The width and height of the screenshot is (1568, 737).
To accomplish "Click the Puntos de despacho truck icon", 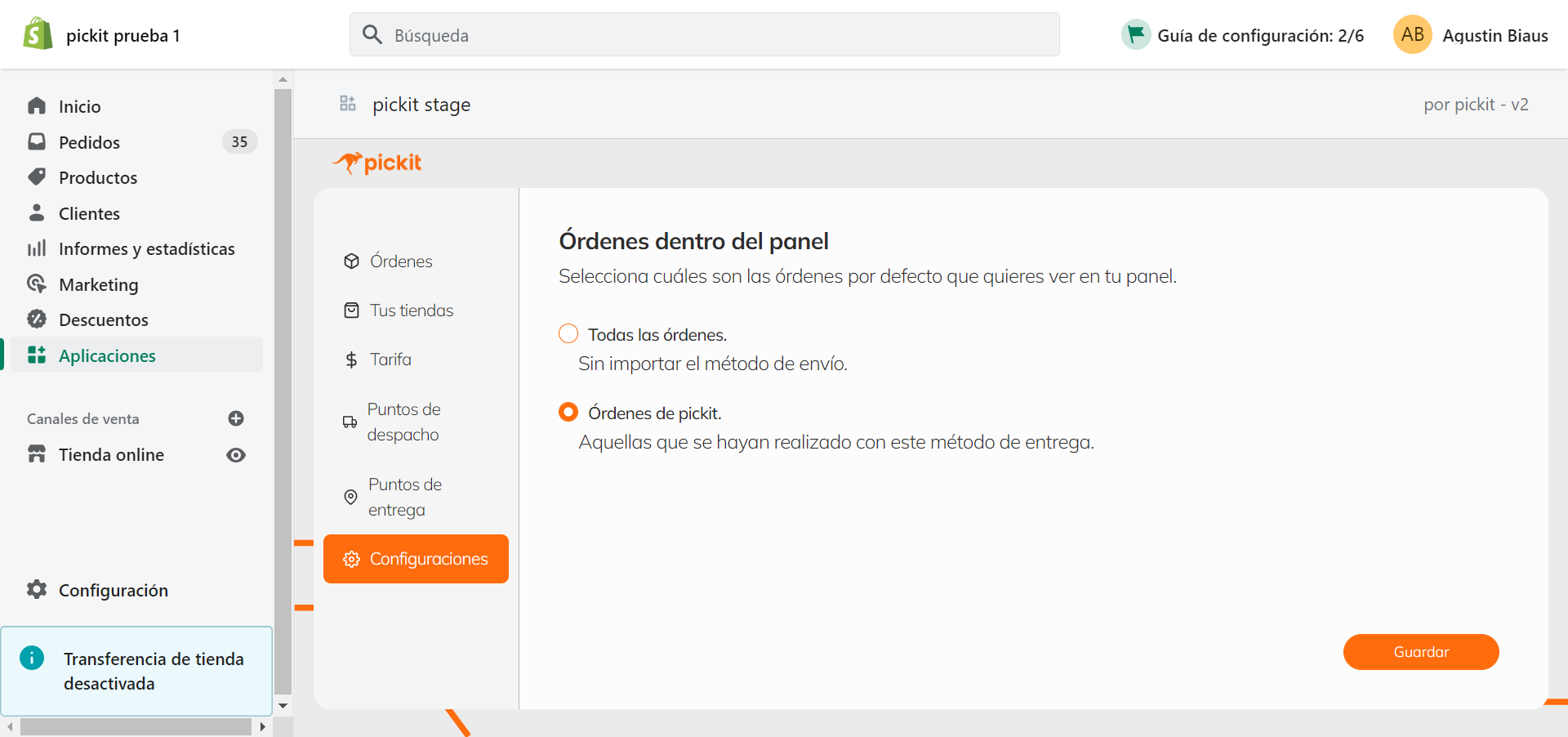I will [x=350, y=422].
